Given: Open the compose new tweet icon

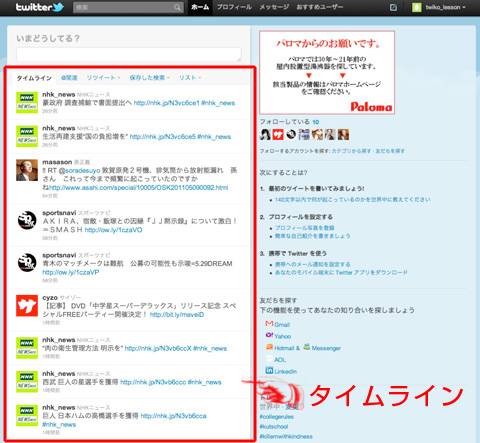Looking at the screenshot, I should click(x=393, y=7).
